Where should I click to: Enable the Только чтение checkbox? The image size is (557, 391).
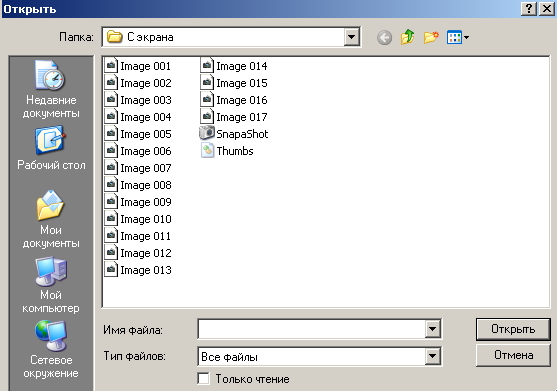pyautogui.click(x=204, y=378)
